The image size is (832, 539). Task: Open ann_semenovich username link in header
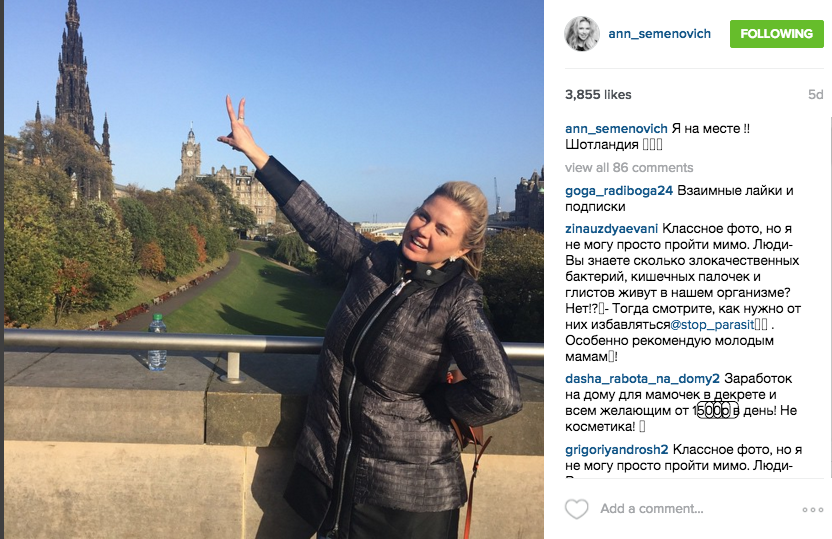(x=660, y=34)
